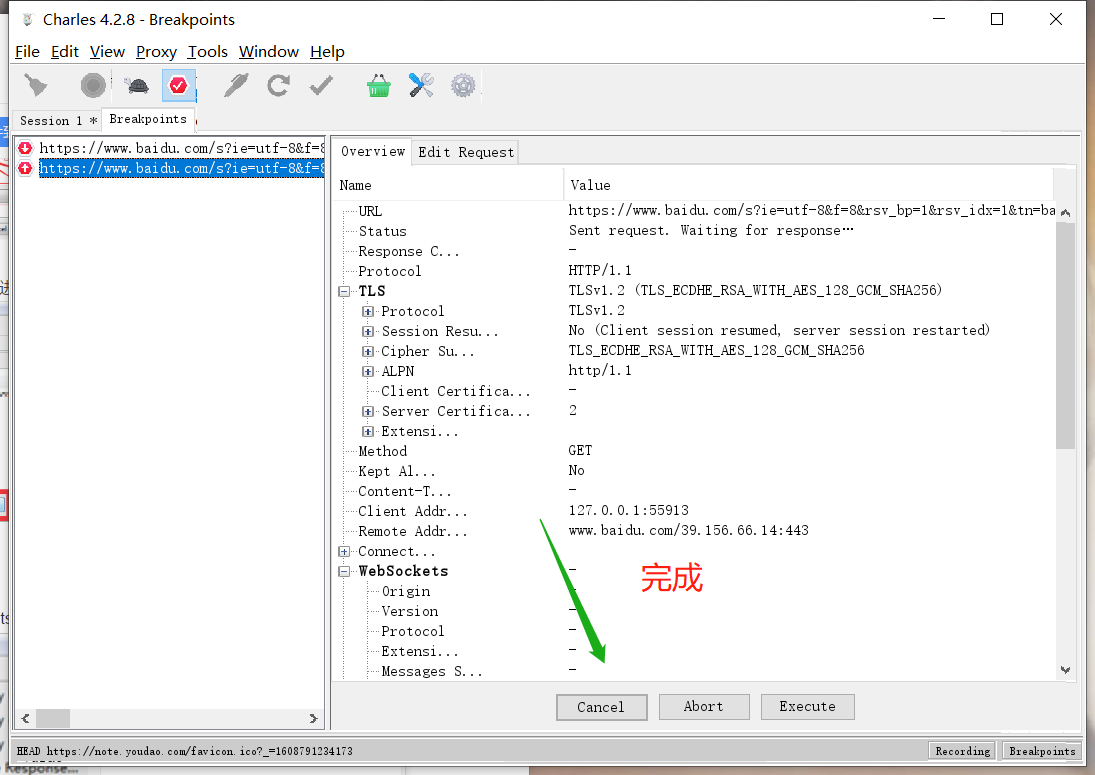Switch to the Breakpoints tab
The width and height of the screenshot is (1095, 775).
[x=148, y=119]
